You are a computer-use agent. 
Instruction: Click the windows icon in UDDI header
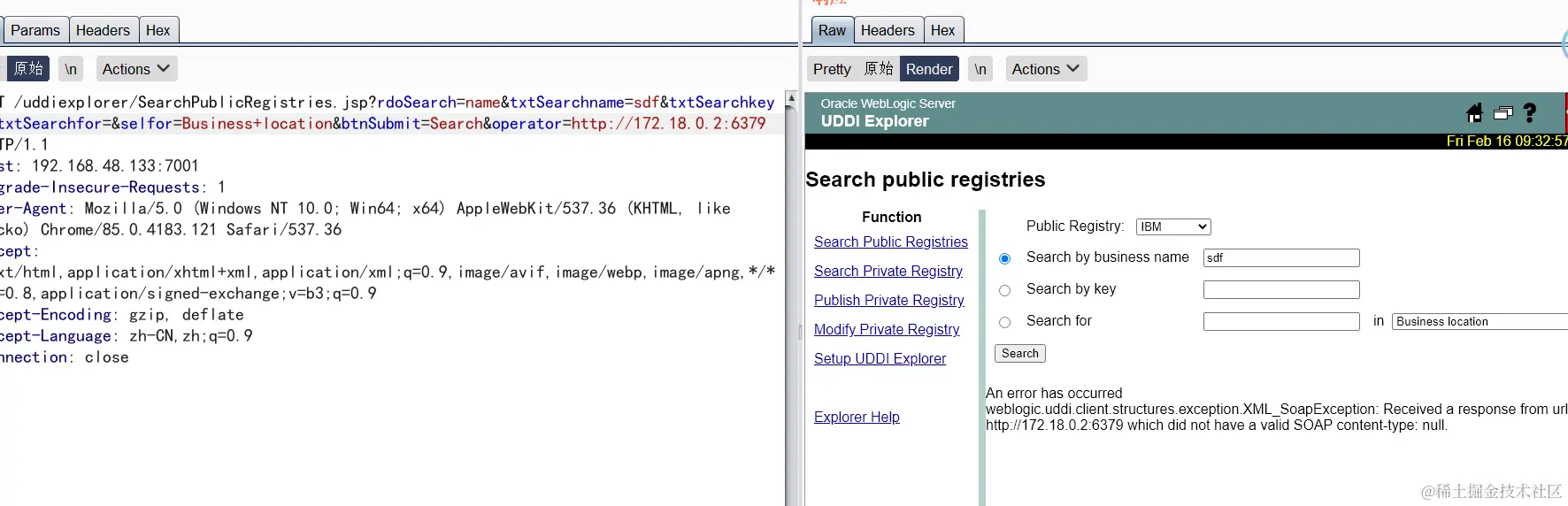(x=1503, y=113)
